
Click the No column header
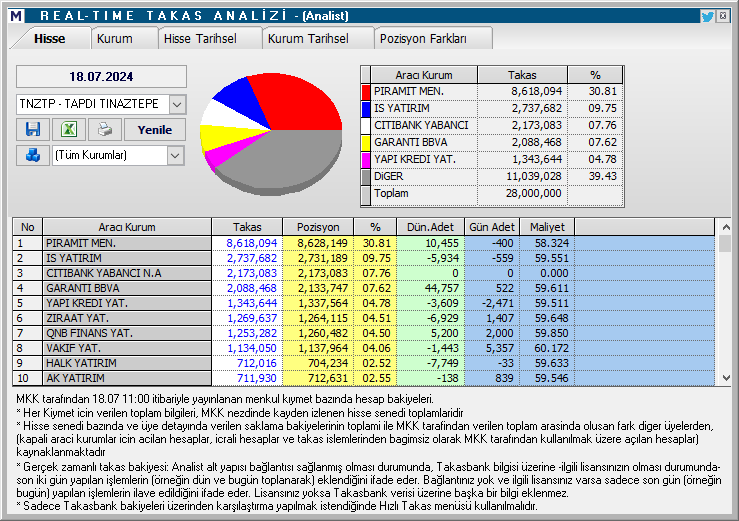click(x=28, y=227)
